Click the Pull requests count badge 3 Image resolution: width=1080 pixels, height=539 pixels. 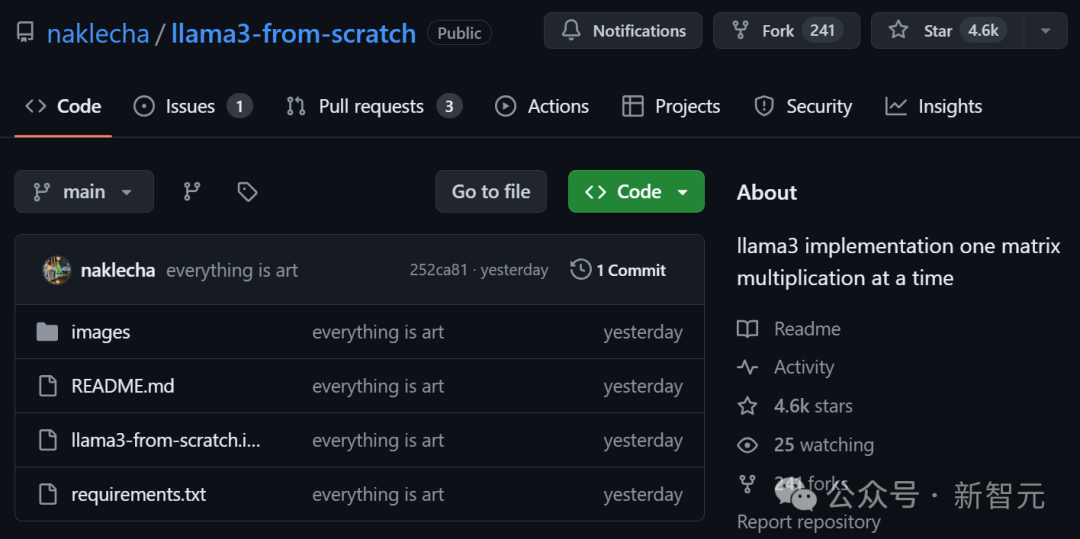(x=449, y=107)
